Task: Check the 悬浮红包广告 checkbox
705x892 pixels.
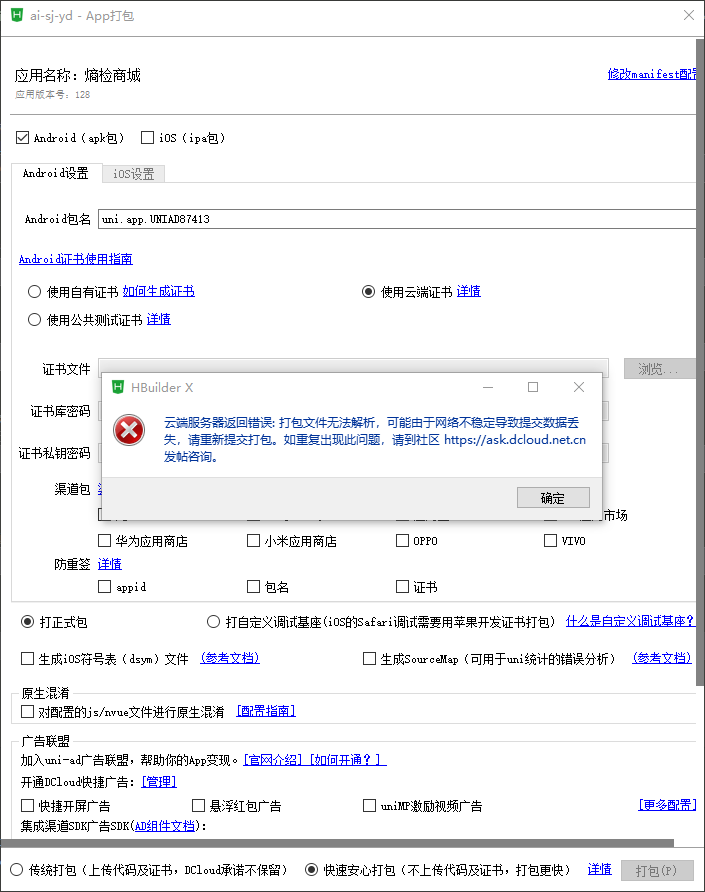Action: click(x=198, y=806)
